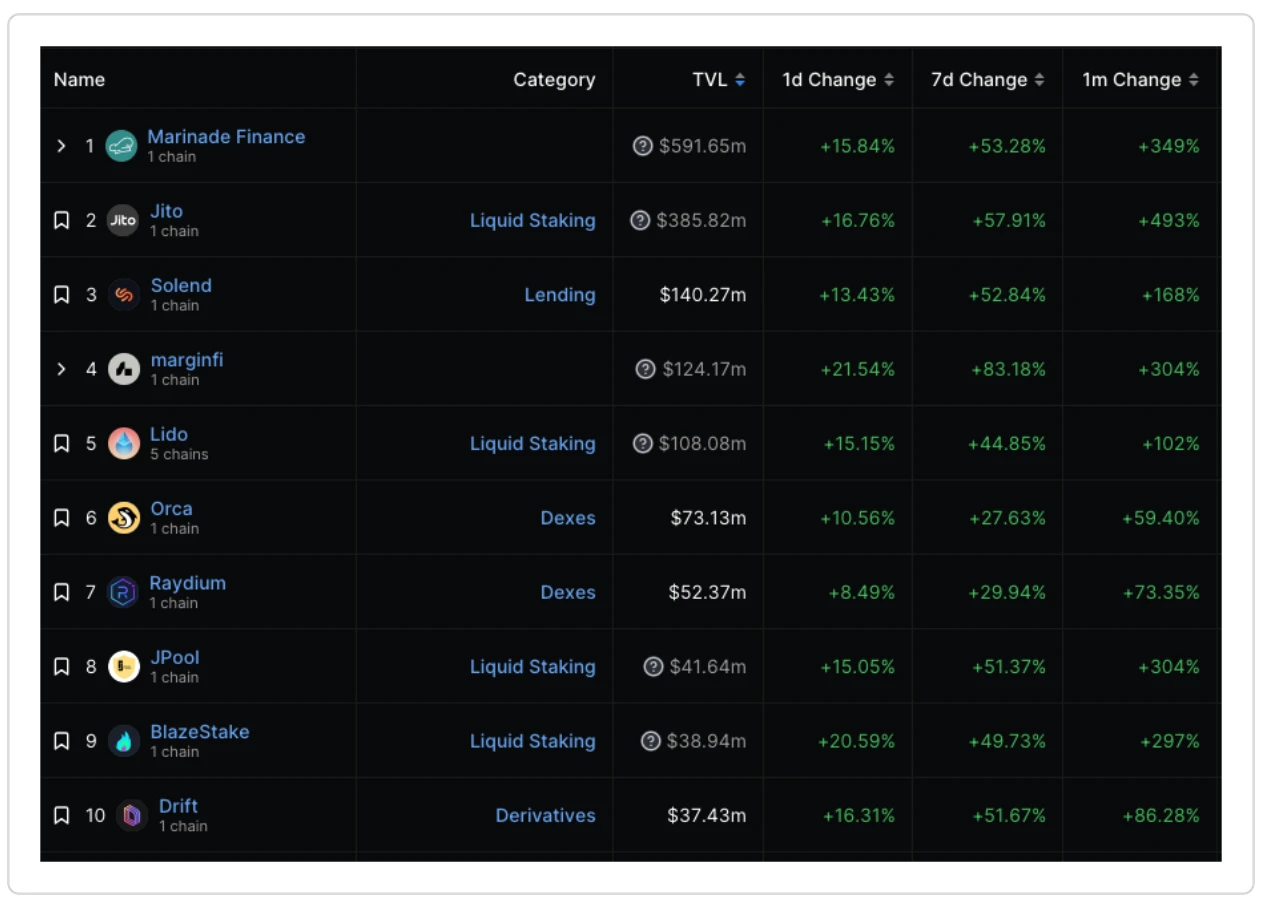Click the Jito protocol logo

click(x=122, y=221)
